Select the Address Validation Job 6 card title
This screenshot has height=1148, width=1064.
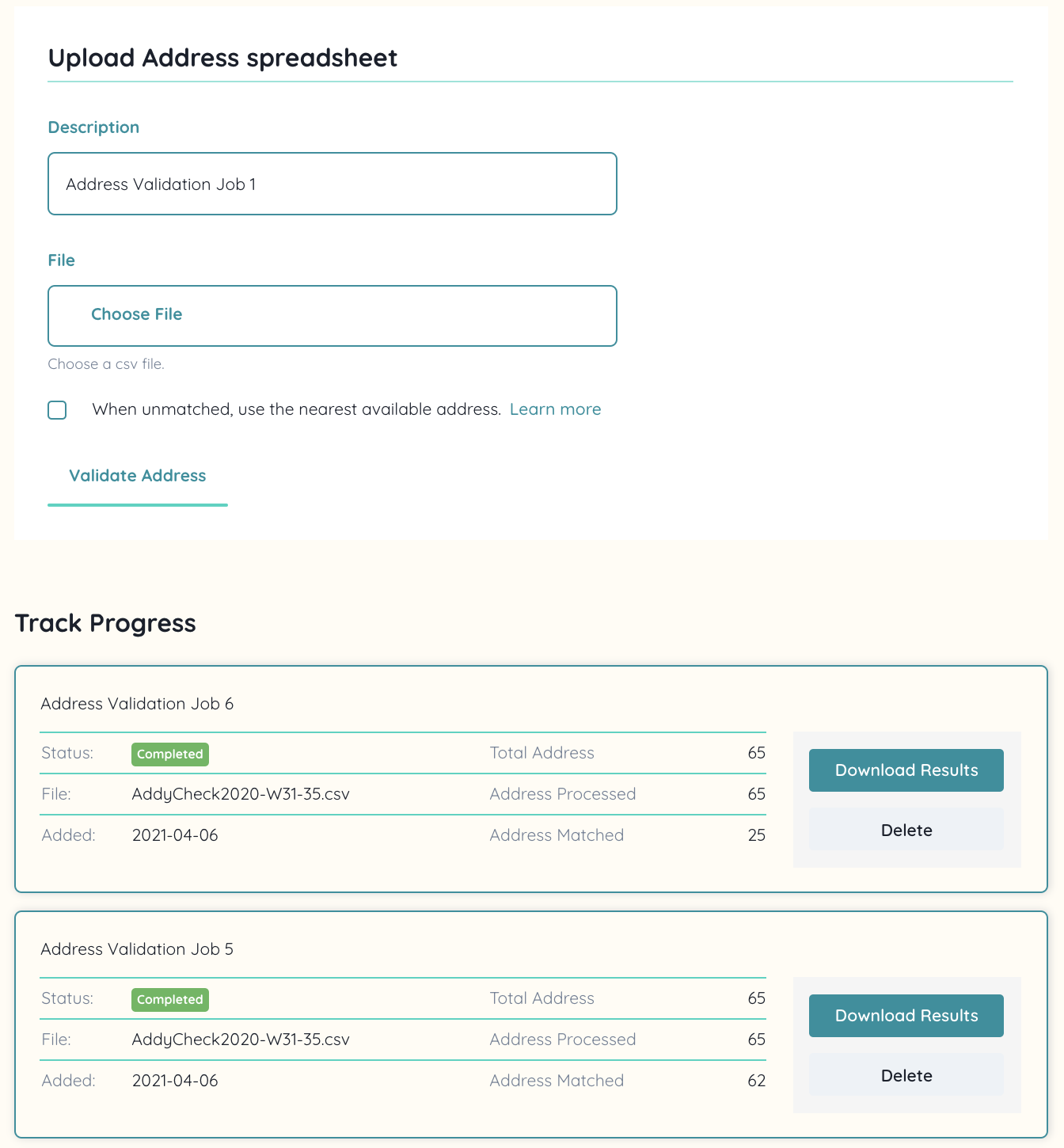[138, 704]
